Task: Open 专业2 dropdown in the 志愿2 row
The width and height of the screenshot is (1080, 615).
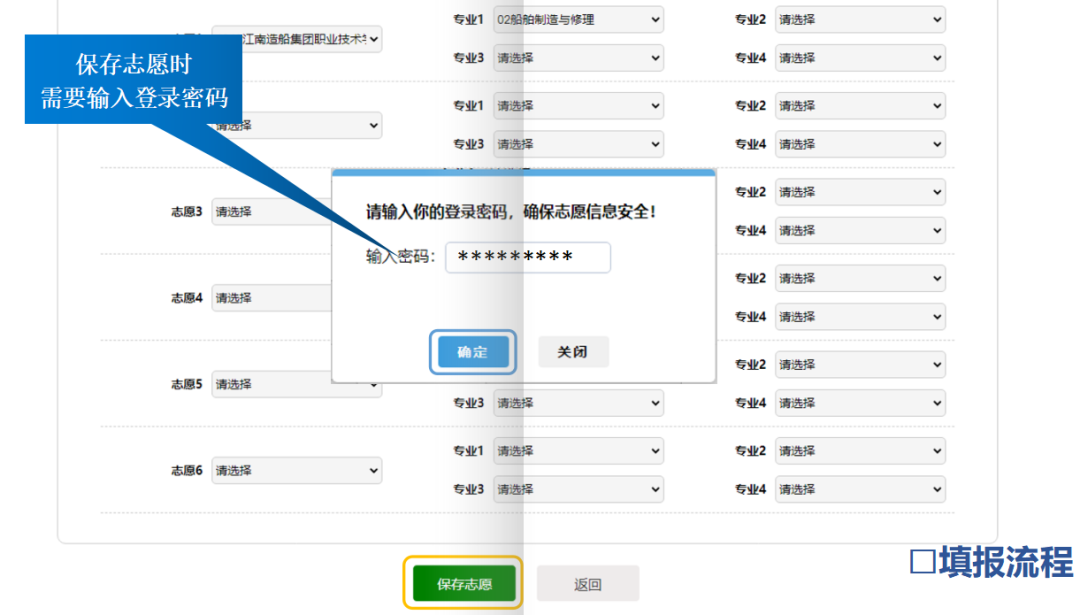Action: click(x=860, y=105)
